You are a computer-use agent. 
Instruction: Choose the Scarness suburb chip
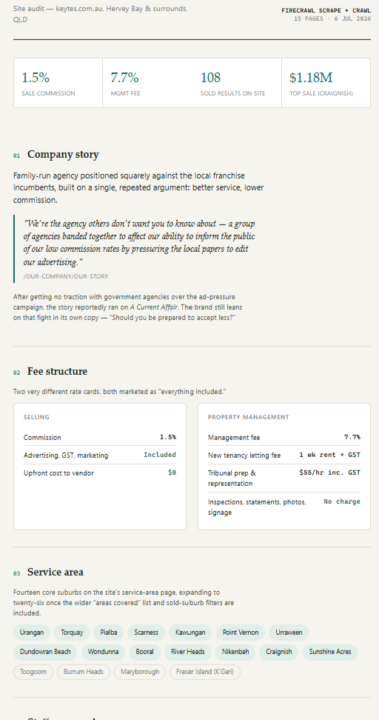146,632
